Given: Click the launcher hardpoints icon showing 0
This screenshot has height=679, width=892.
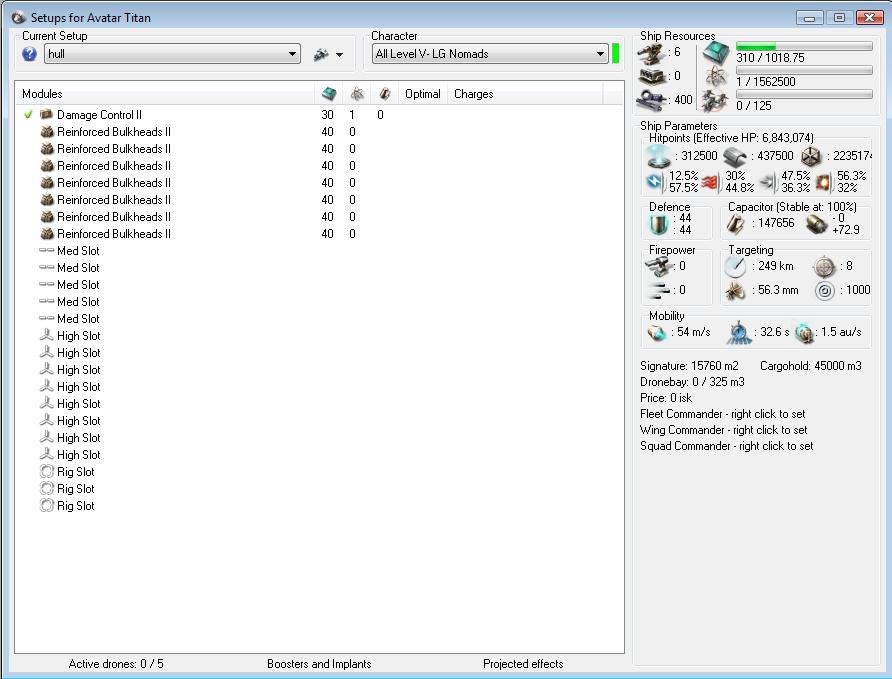Looking at the screenshot, I should pos(651,76).
